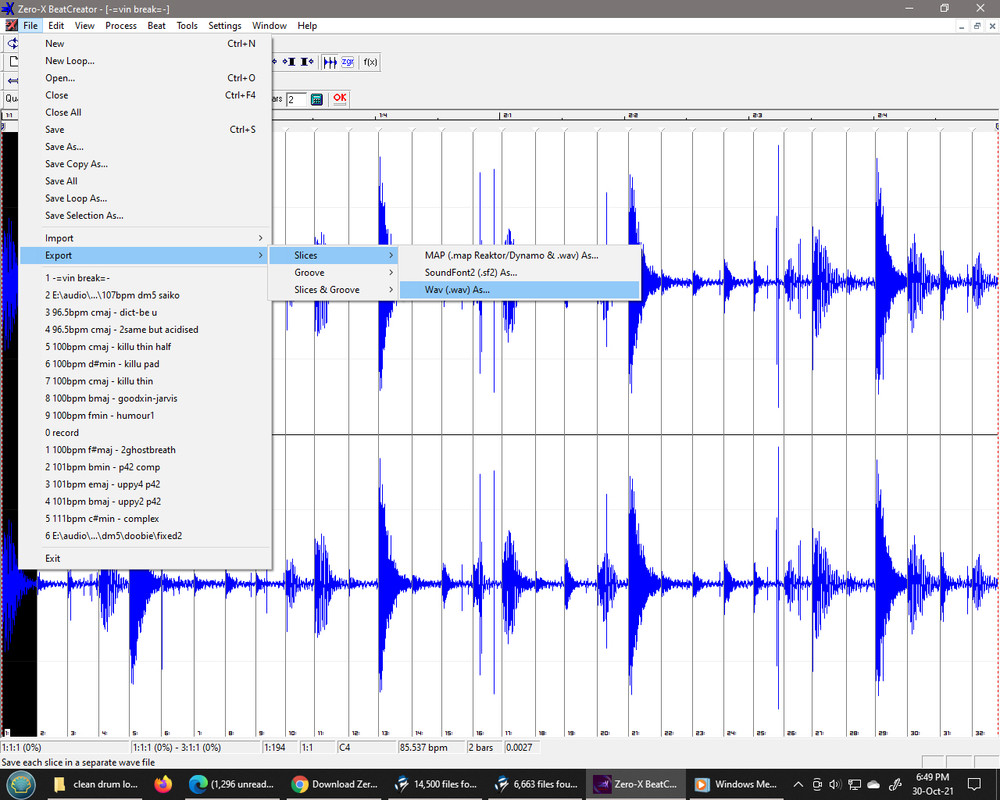Open the notification center icon
The image size is (1000, 800).
974,784
